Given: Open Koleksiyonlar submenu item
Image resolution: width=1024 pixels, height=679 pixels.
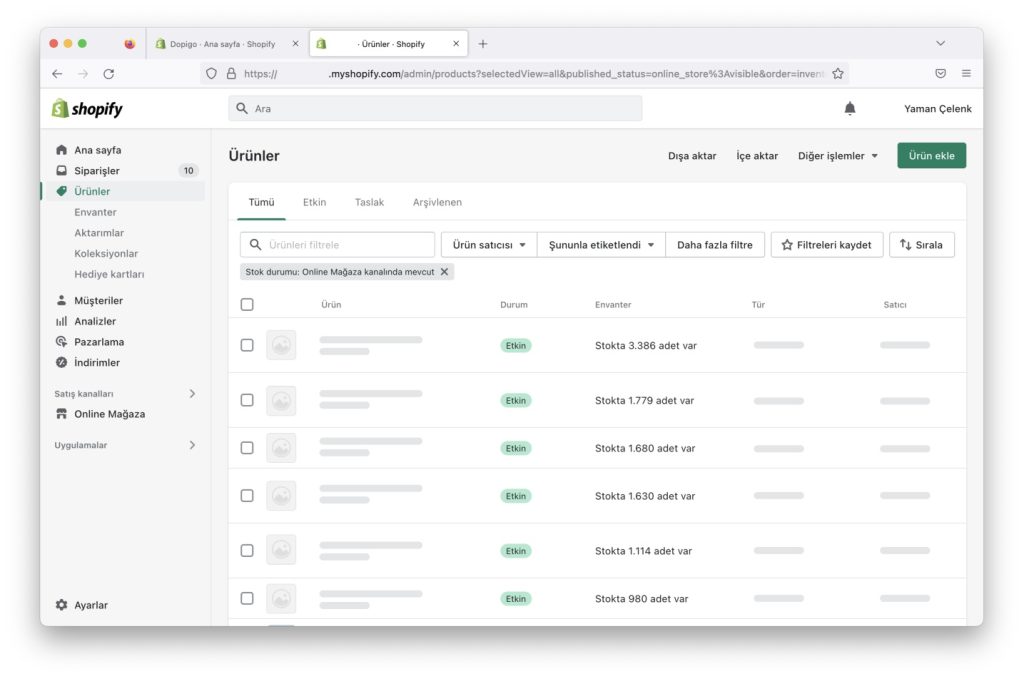Looking at the screenshot, I should 106,253.
